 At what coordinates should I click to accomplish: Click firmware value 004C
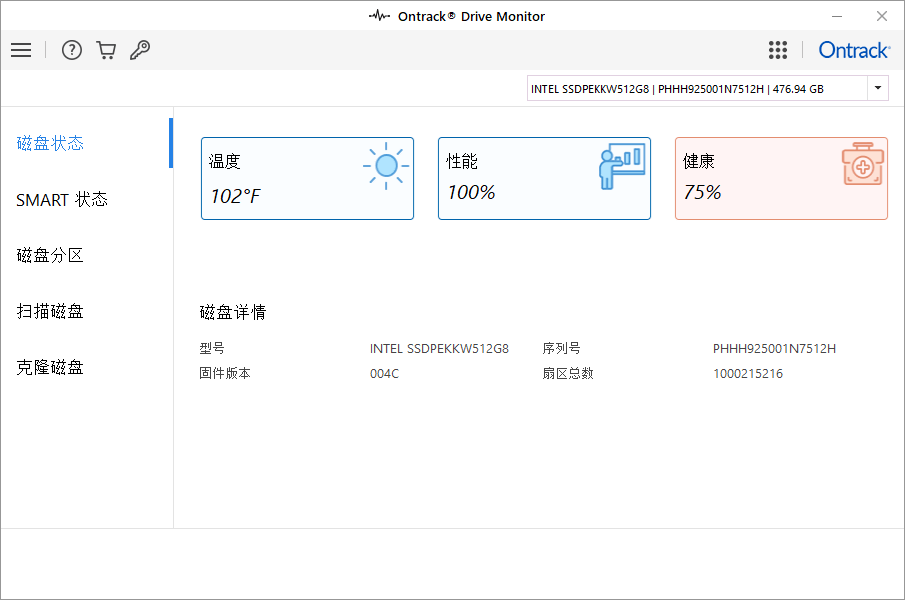tap(384, 374)
